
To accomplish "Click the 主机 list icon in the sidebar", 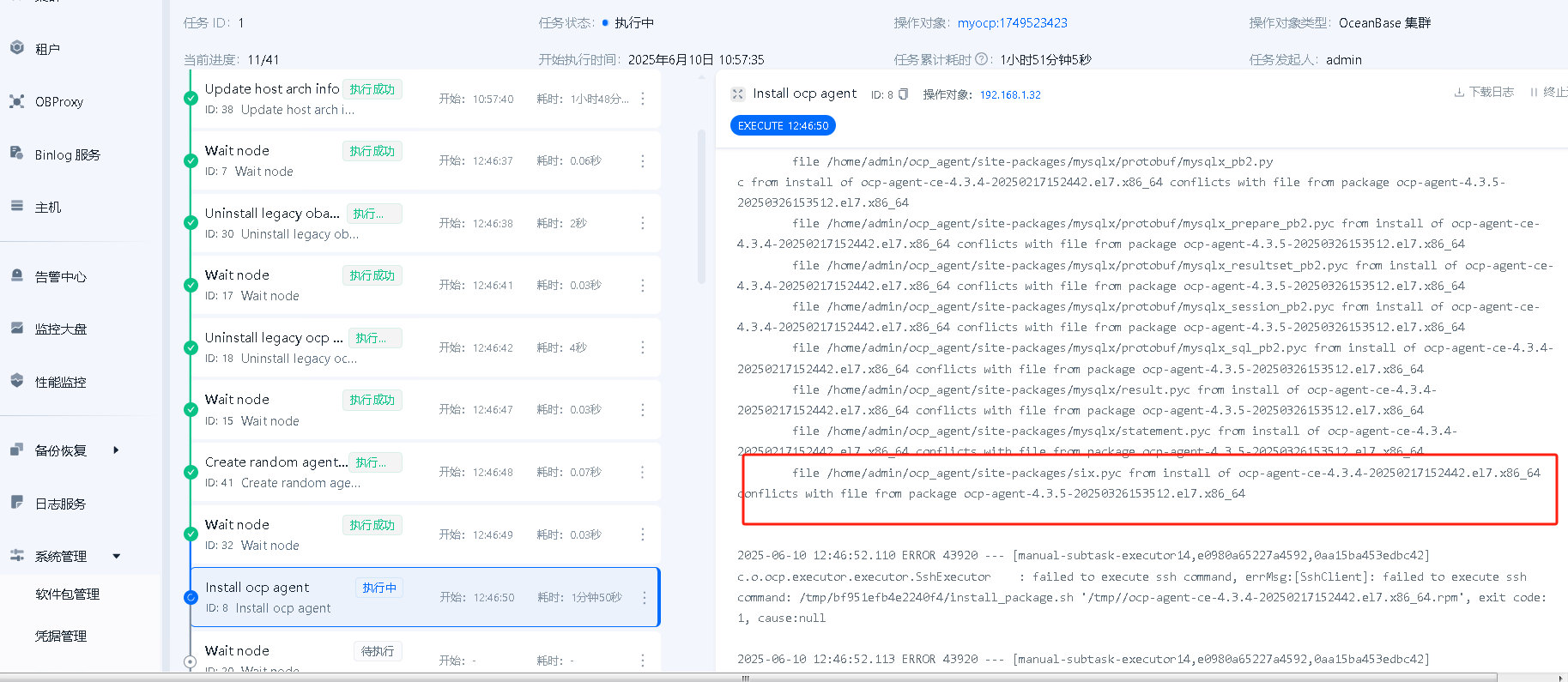I will point(17,206).
